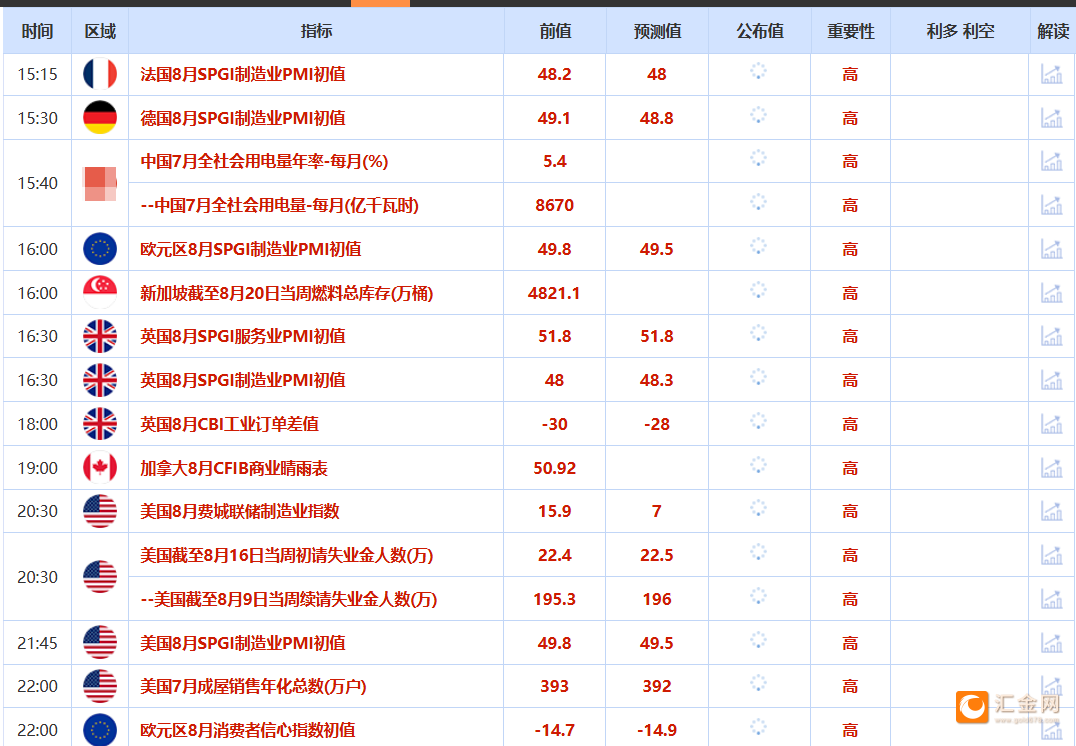Click the US flag beside Philly Fed index
1076x746 pixels.
point(99,510)
